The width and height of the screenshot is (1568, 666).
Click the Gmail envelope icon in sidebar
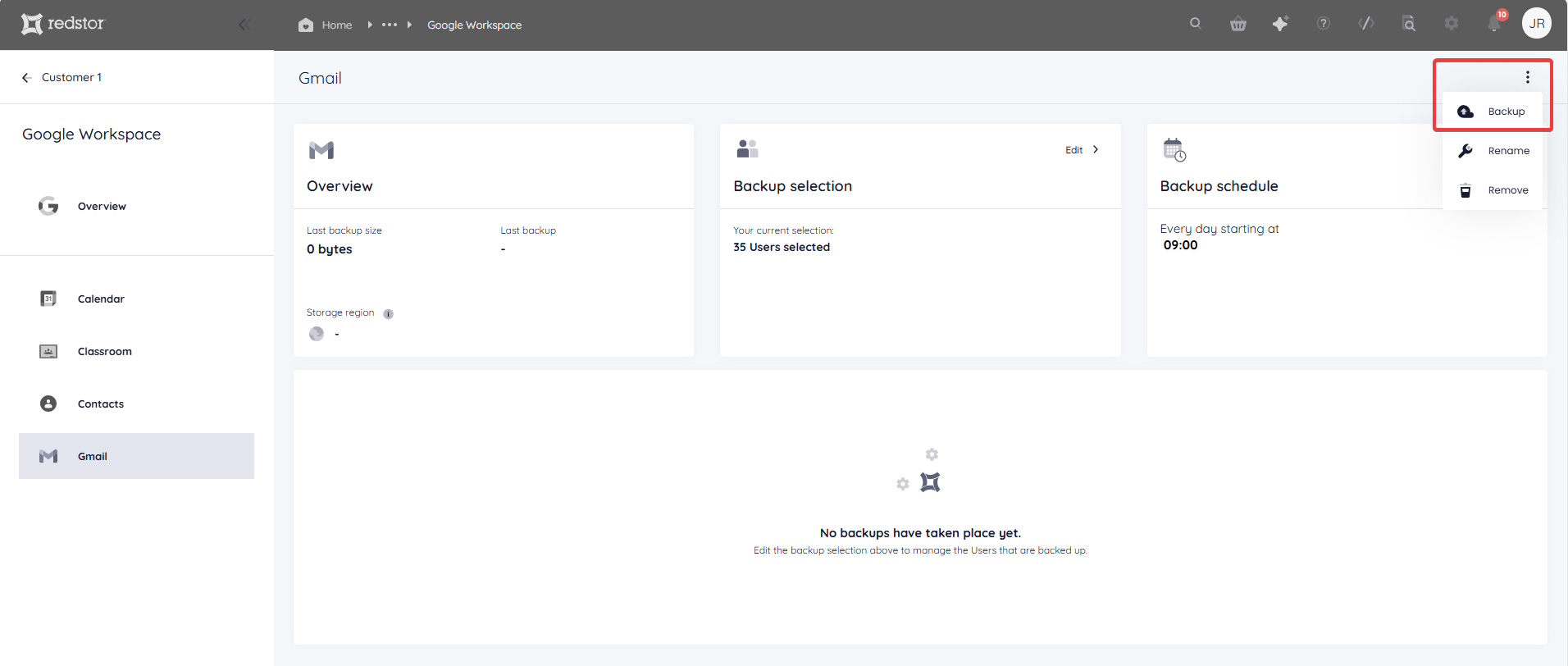click(x=48, y=456)
